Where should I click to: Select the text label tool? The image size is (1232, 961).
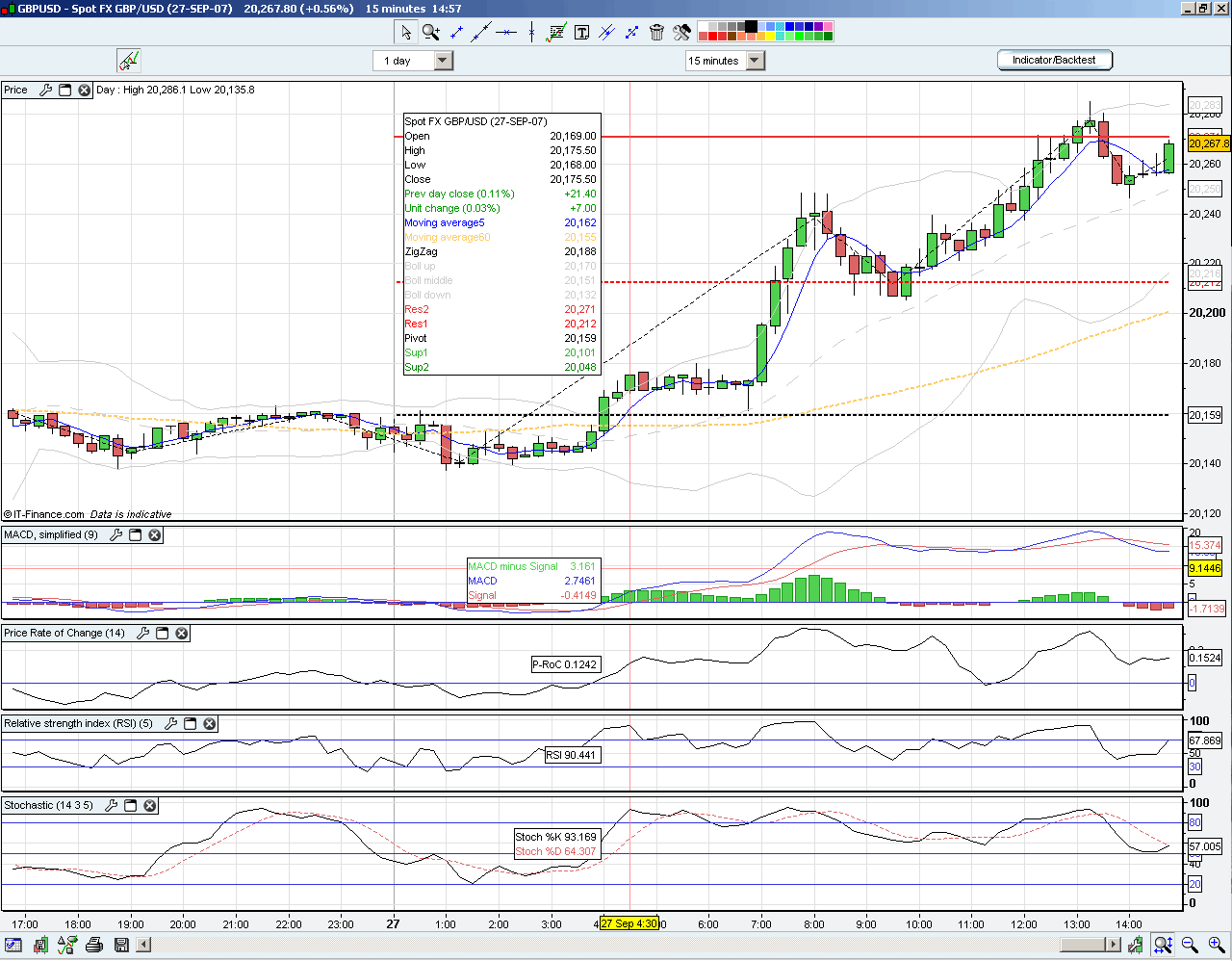[581, 32]
